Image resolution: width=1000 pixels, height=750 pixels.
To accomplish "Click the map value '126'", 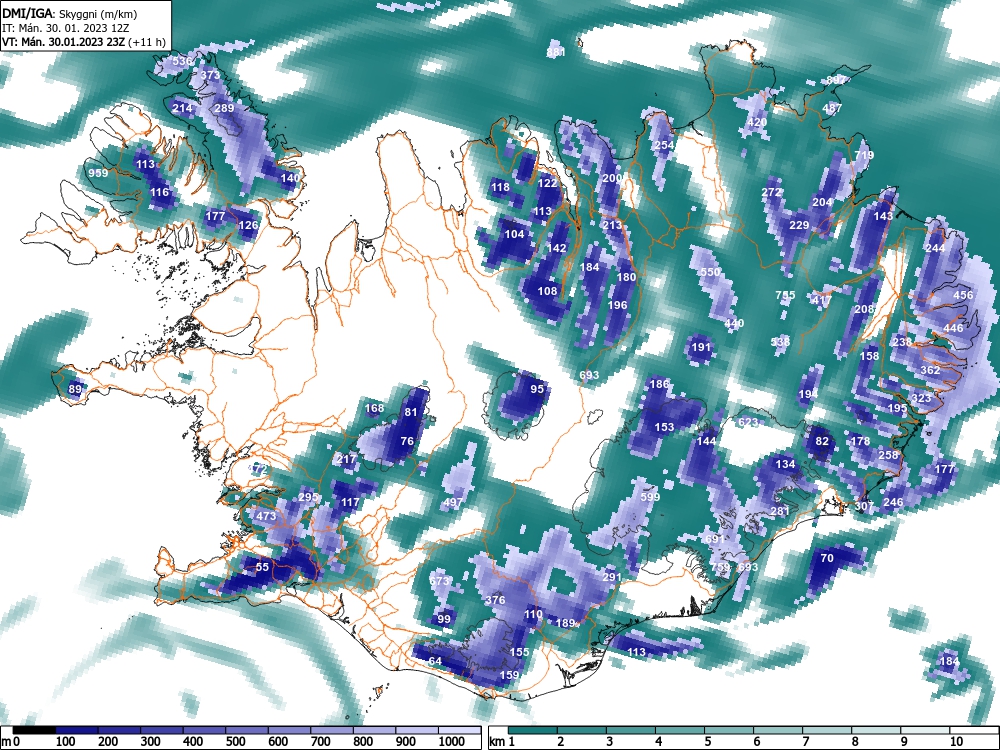I will coord(248,224).
